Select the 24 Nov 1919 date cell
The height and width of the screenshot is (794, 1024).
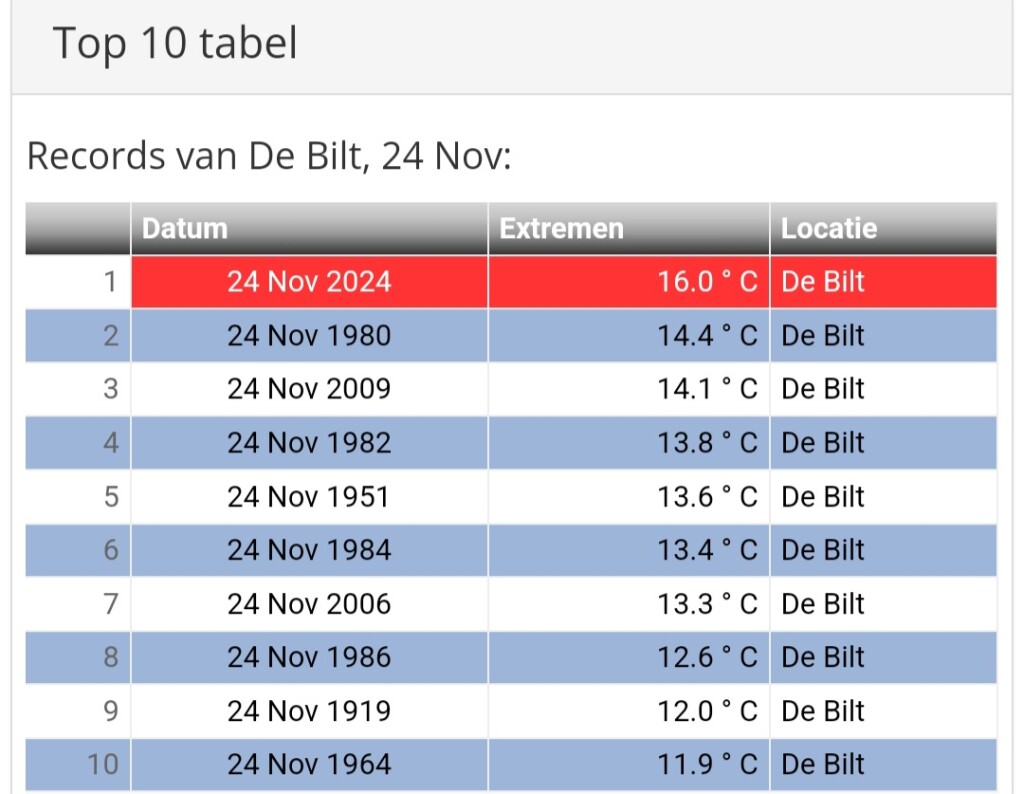pyautogui.click(x=309, y=711)
